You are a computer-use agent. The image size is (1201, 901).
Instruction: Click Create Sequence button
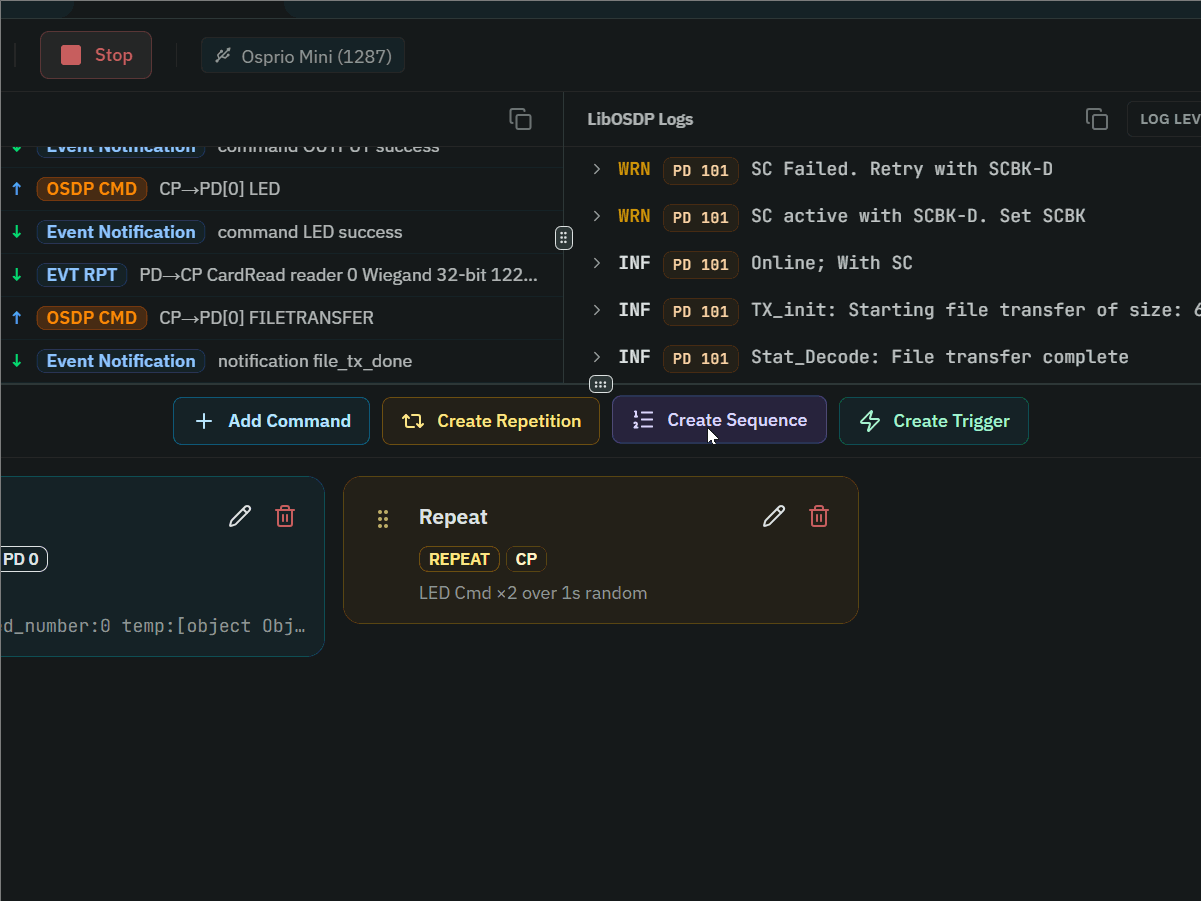pos(719,420)
